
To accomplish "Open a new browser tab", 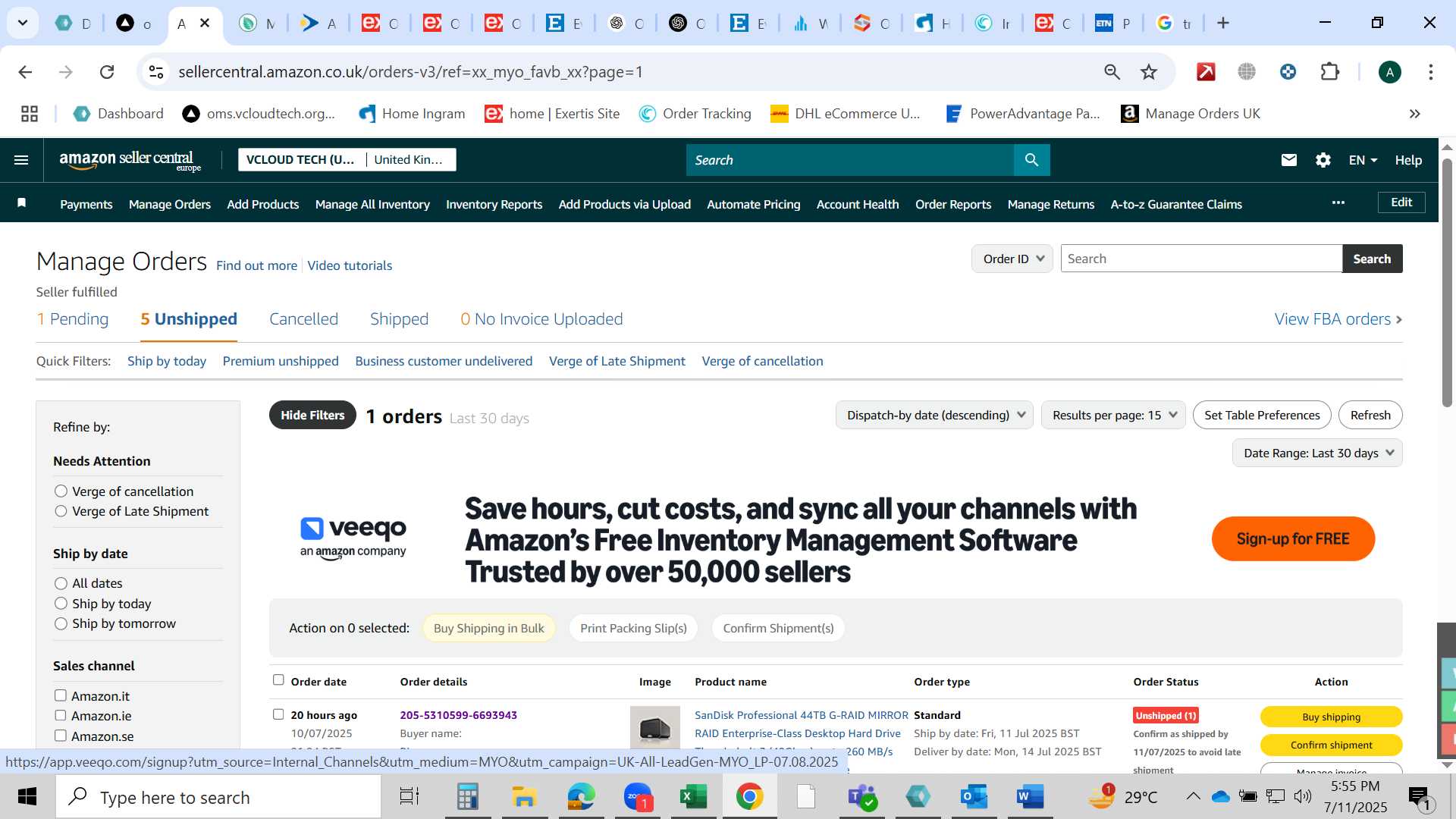I will 1223,23.
